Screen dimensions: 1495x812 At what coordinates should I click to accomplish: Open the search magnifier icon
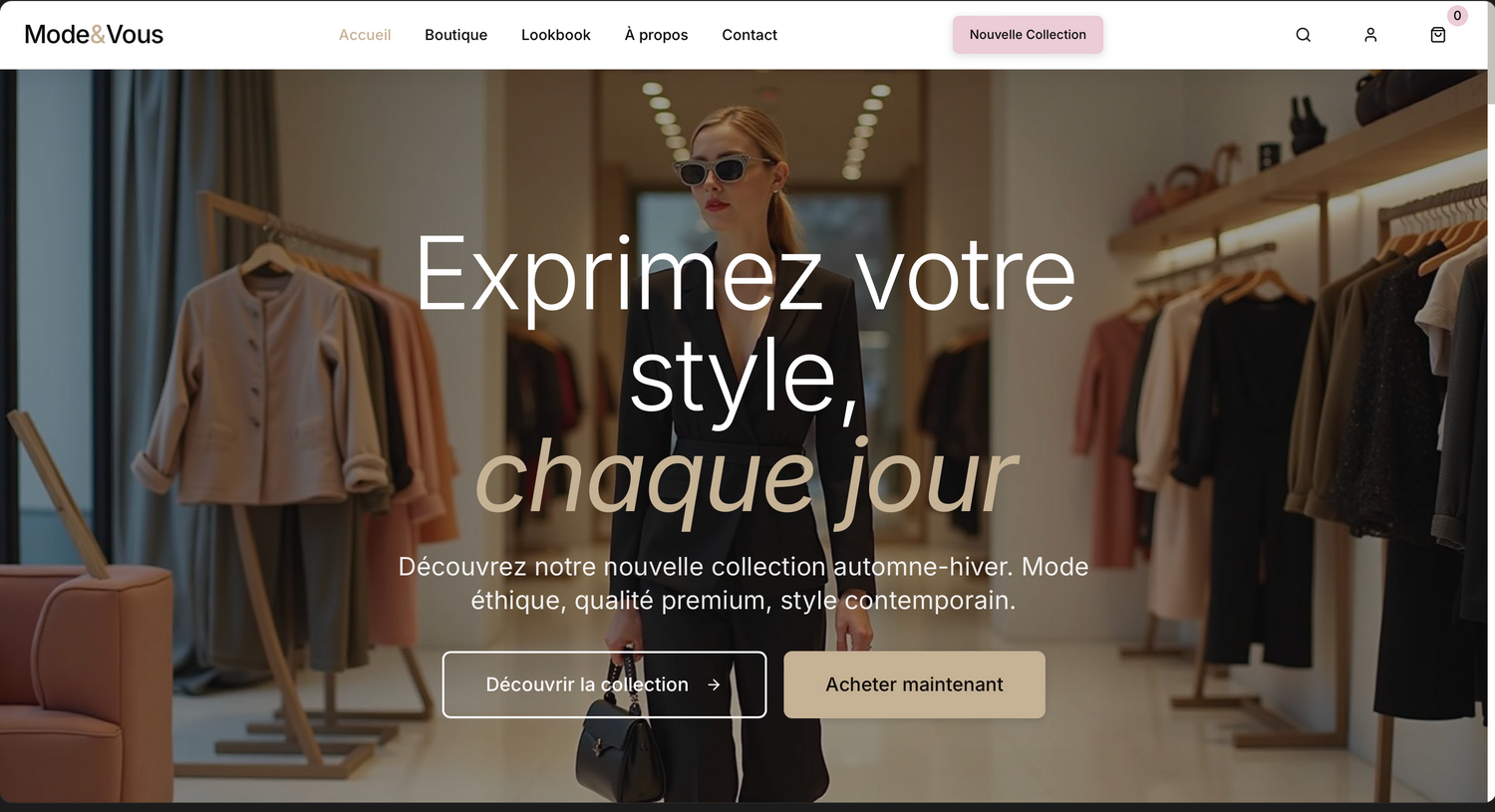pyautogui.click(x=1303, y=35)
